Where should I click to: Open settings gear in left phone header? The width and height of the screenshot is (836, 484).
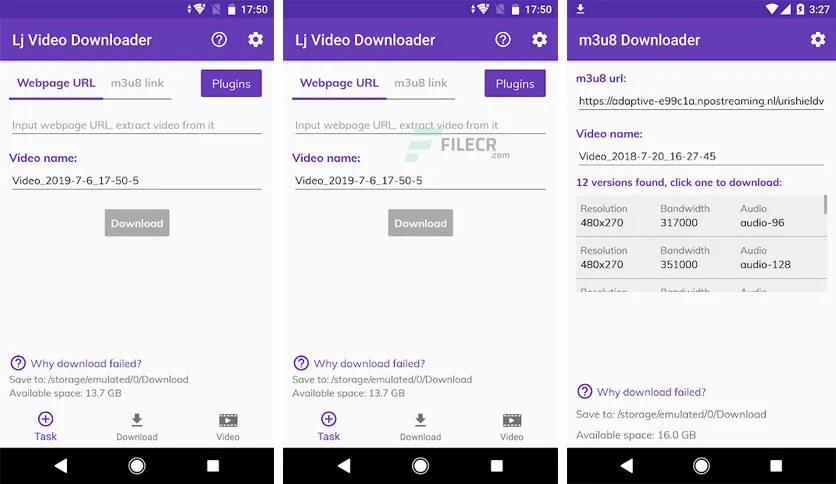(x=255, y=39)
